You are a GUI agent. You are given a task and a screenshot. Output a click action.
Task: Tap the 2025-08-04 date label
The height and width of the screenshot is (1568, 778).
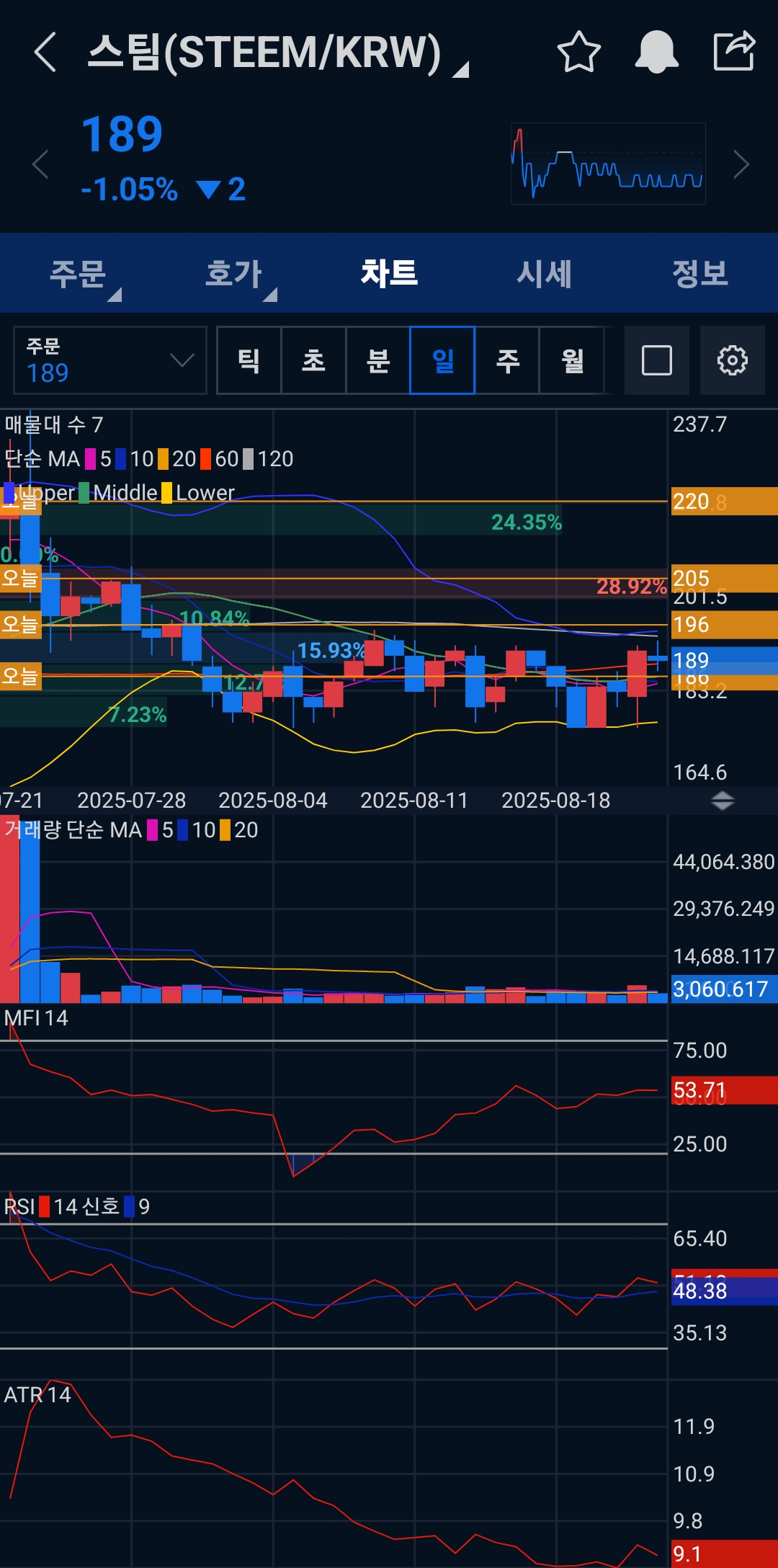pyautogui.click(x=273, y=801)
